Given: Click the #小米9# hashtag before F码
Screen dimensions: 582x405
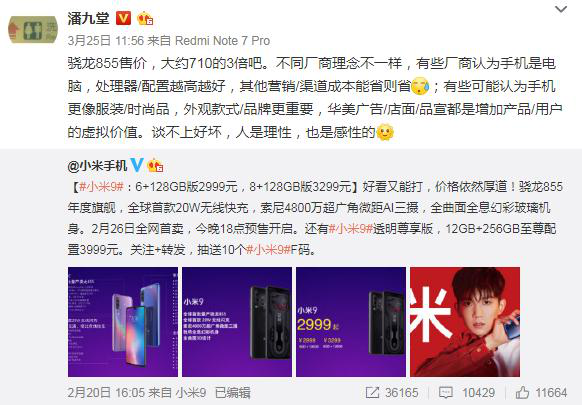Looking at the screenshot, I should click(x=268, y=250).
